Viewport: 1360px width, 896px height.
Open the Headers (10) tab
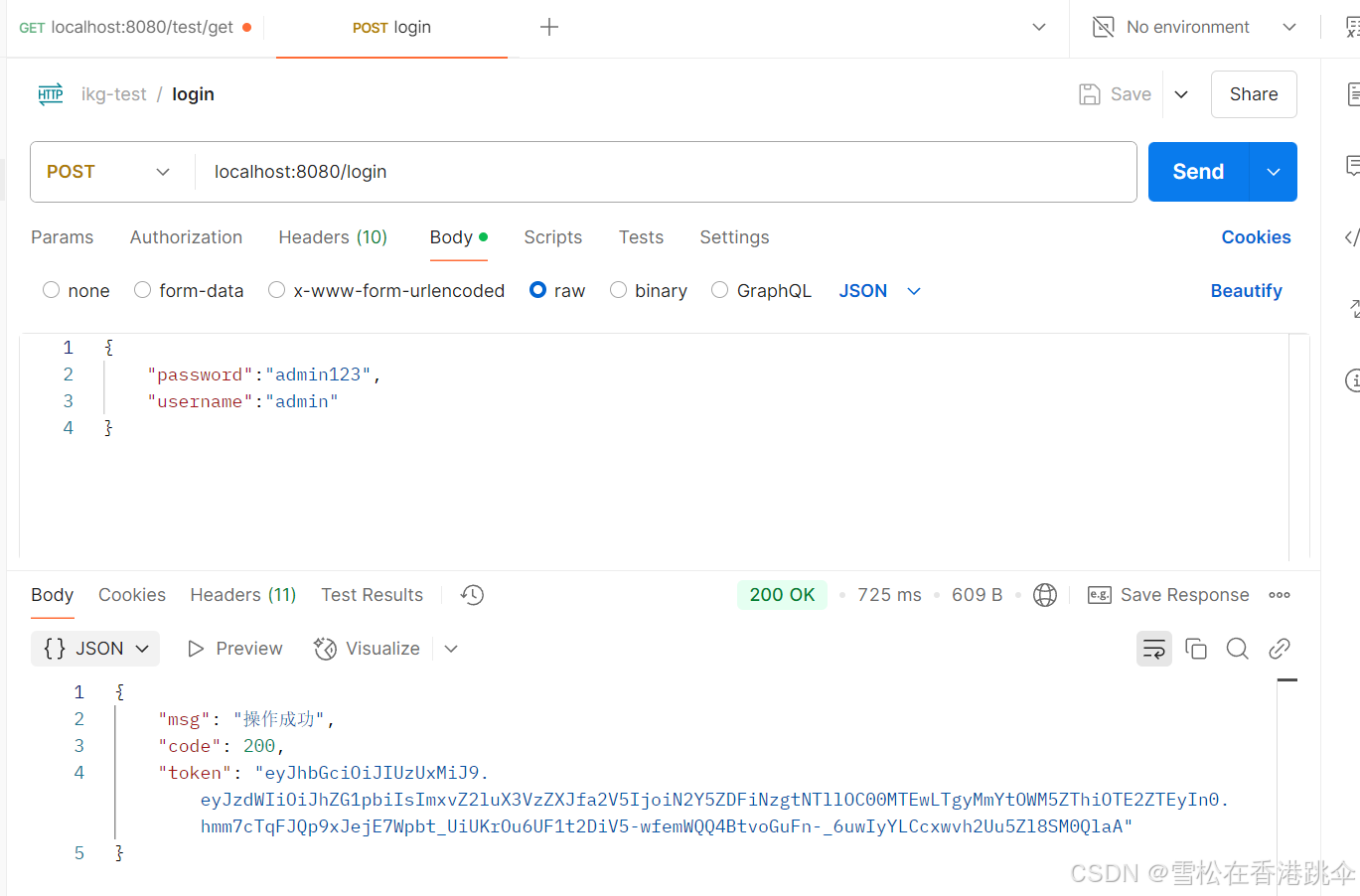click(x=333, y=237)
